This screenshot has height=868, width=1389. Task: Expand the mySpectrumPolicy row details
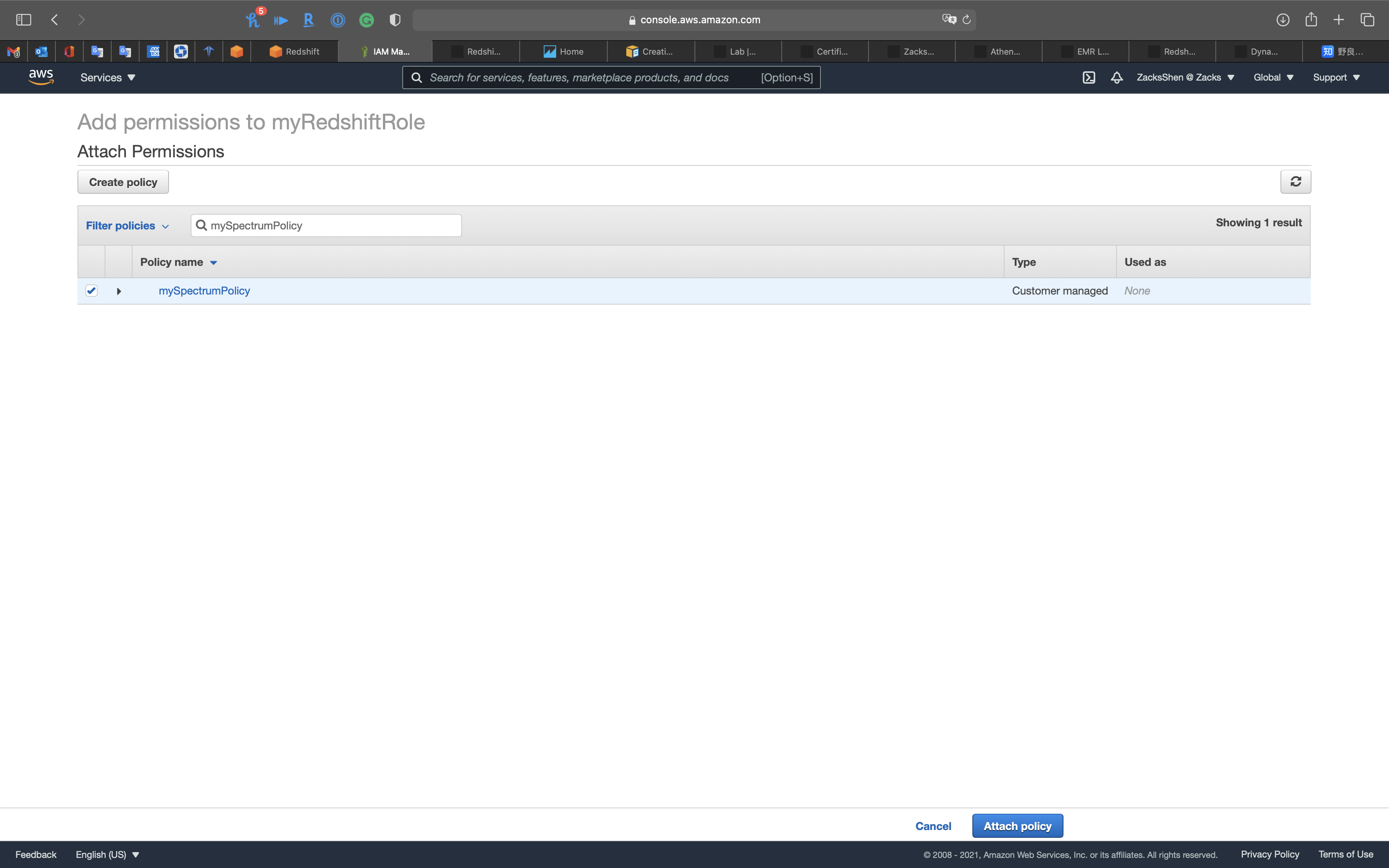coord(119,292)
